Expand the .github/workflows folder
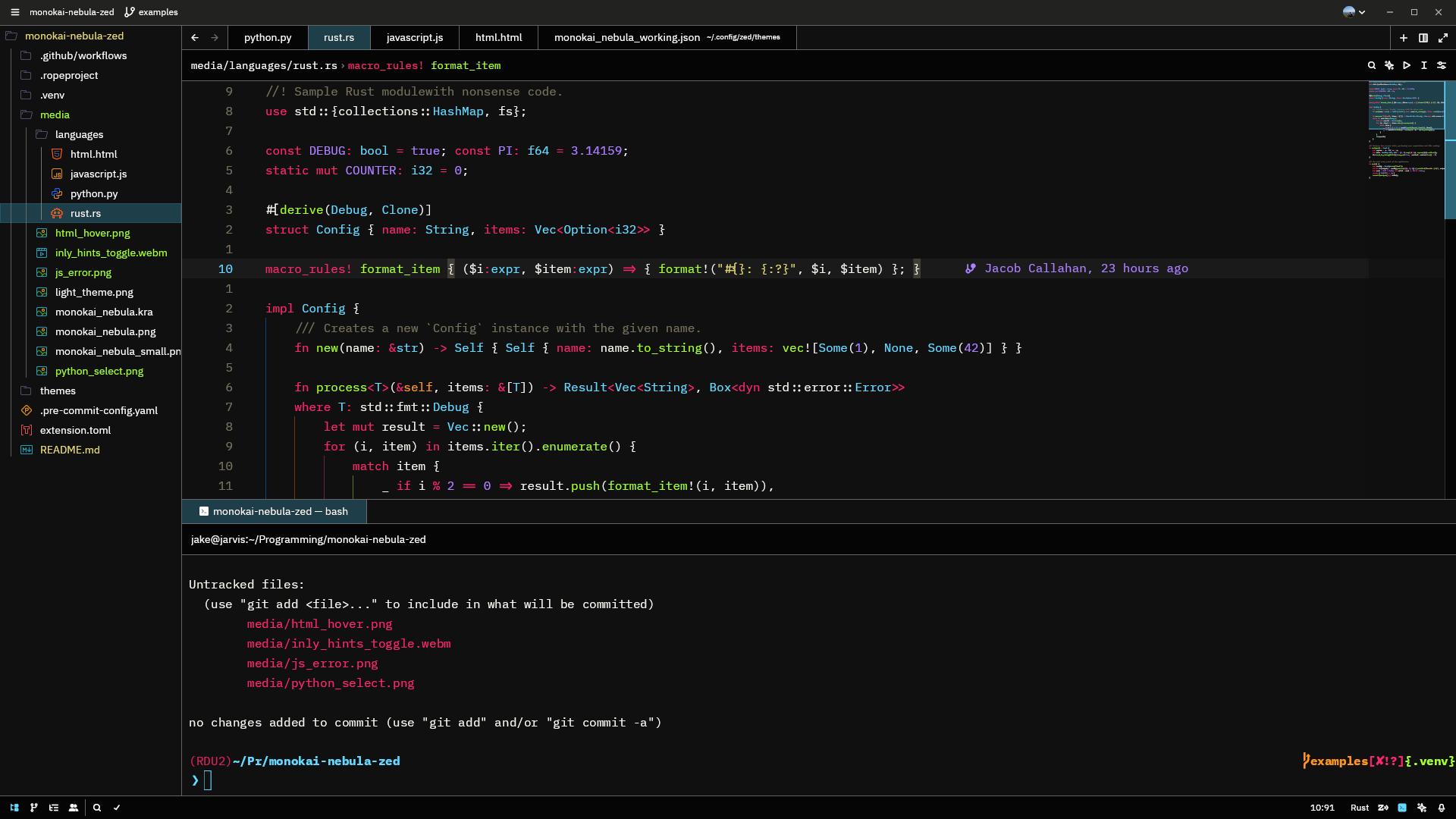This screenshot has width=1456, height=819. coord(91,55)
